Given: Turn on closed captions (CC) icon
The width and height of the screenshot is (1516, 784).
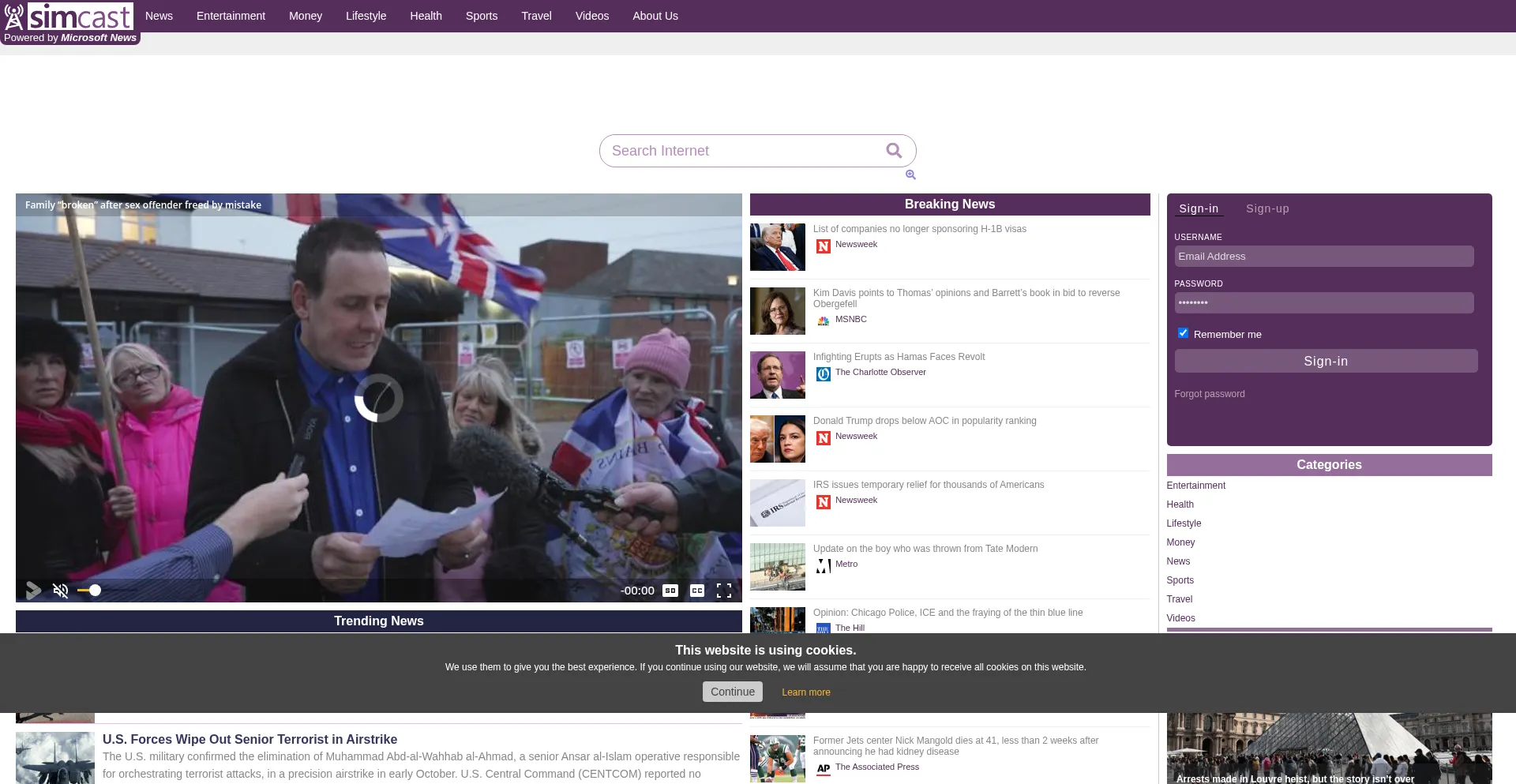Looking at the screenshot, I should (x=697, y=591).
